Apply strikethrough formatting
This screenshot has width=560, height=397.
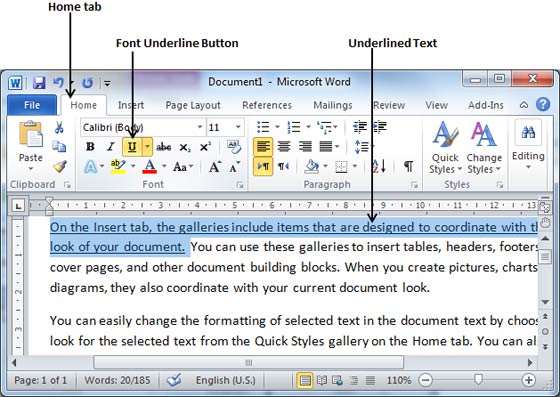pyautogui.click(x=164, y=147)
